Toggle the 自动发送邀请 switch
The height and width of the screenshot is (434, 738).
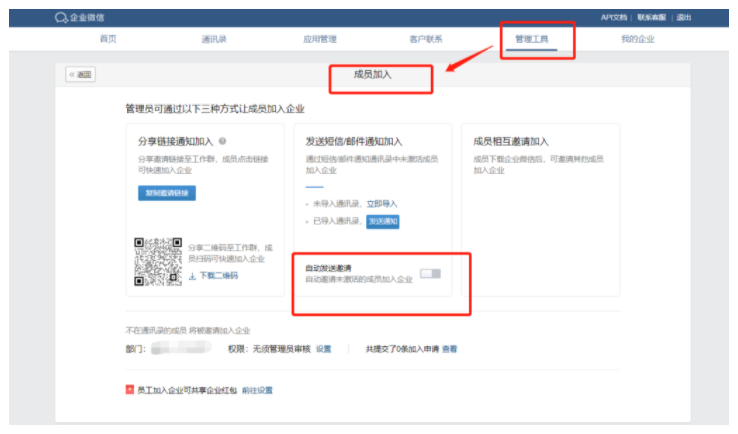tap(430, 273)
